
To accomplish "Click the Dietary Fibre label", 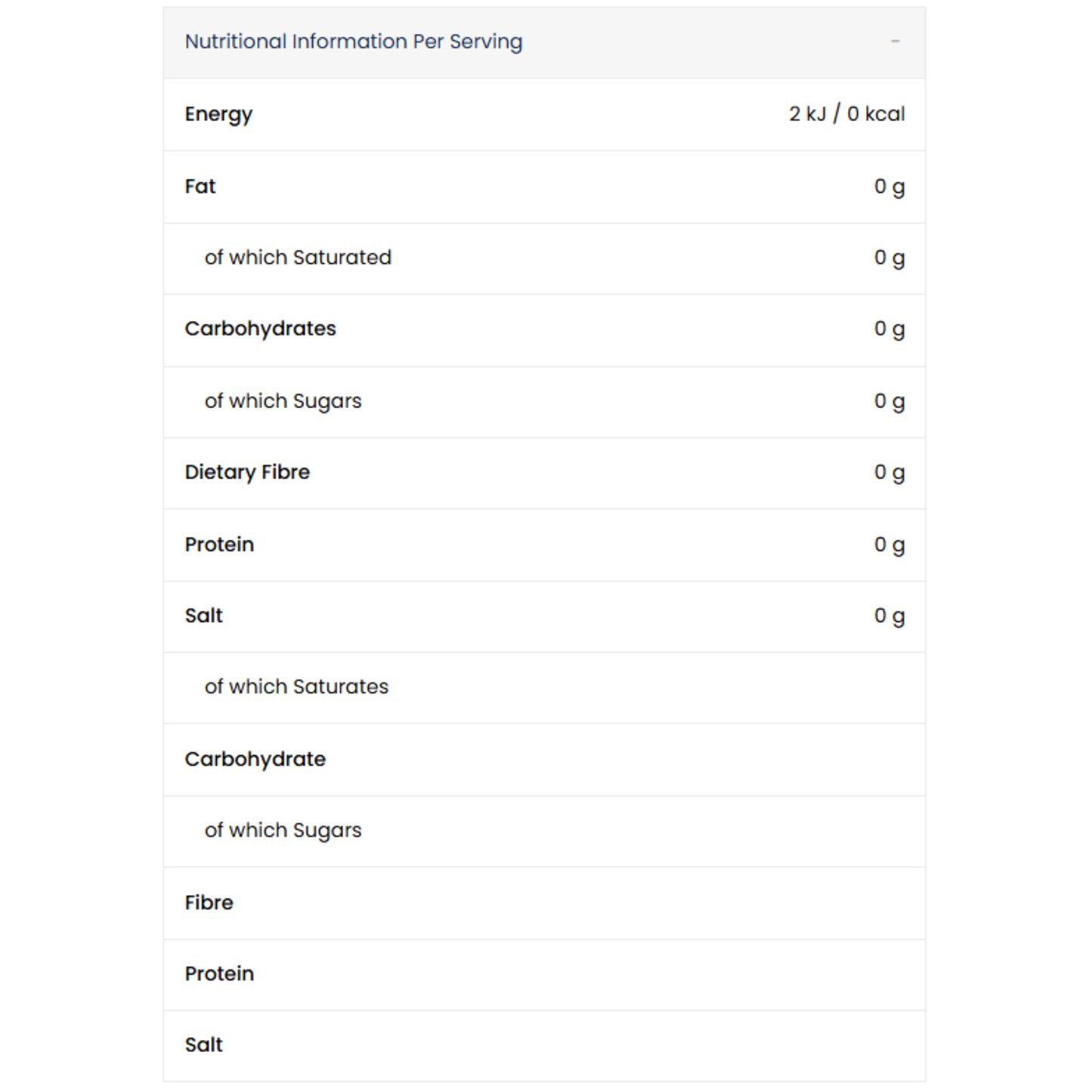I will (247, 472).
